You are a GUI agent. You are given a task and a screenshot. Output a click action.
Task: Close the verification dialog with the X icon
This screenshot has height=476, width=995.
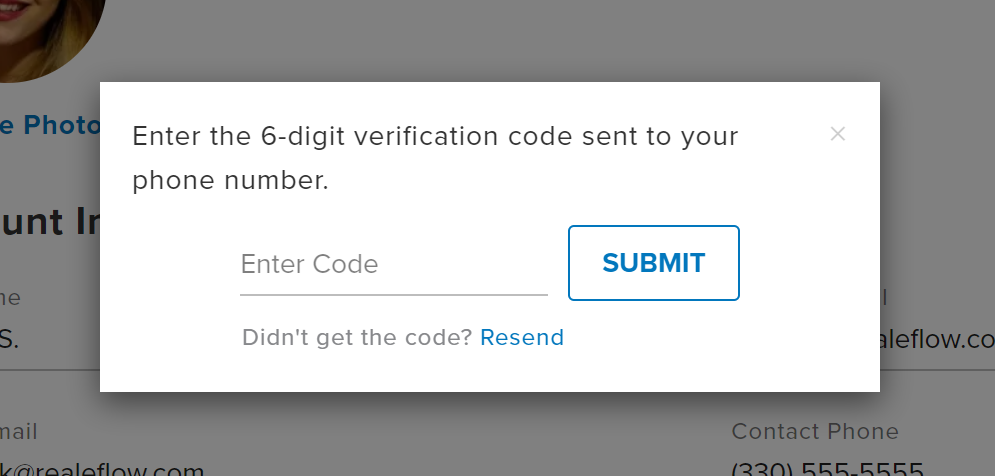coord(838,134)
